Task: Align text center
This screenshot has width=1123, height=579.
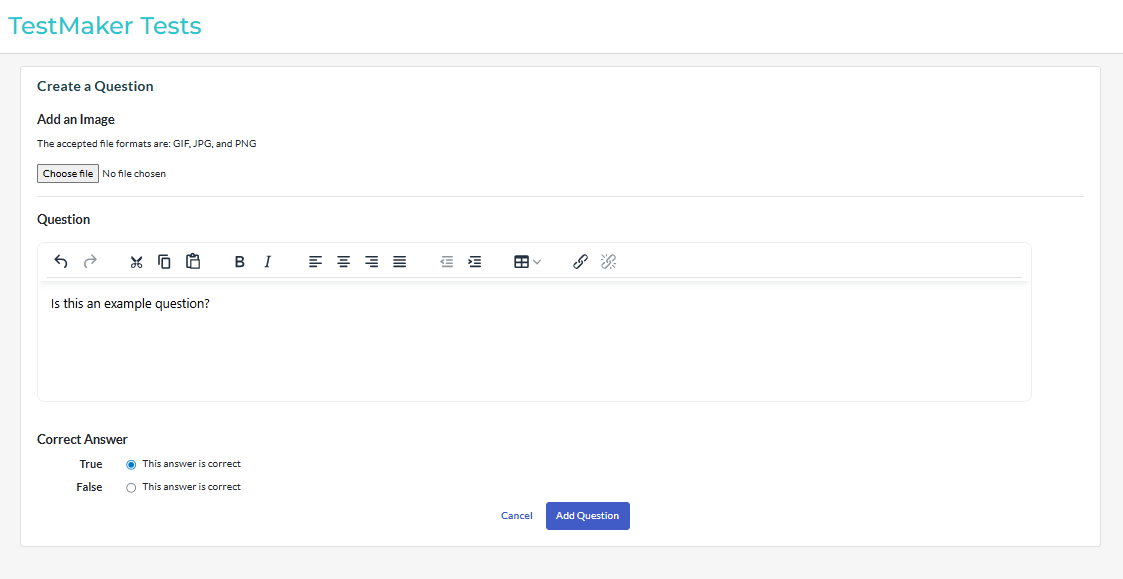Action: [x=344, y=262]
